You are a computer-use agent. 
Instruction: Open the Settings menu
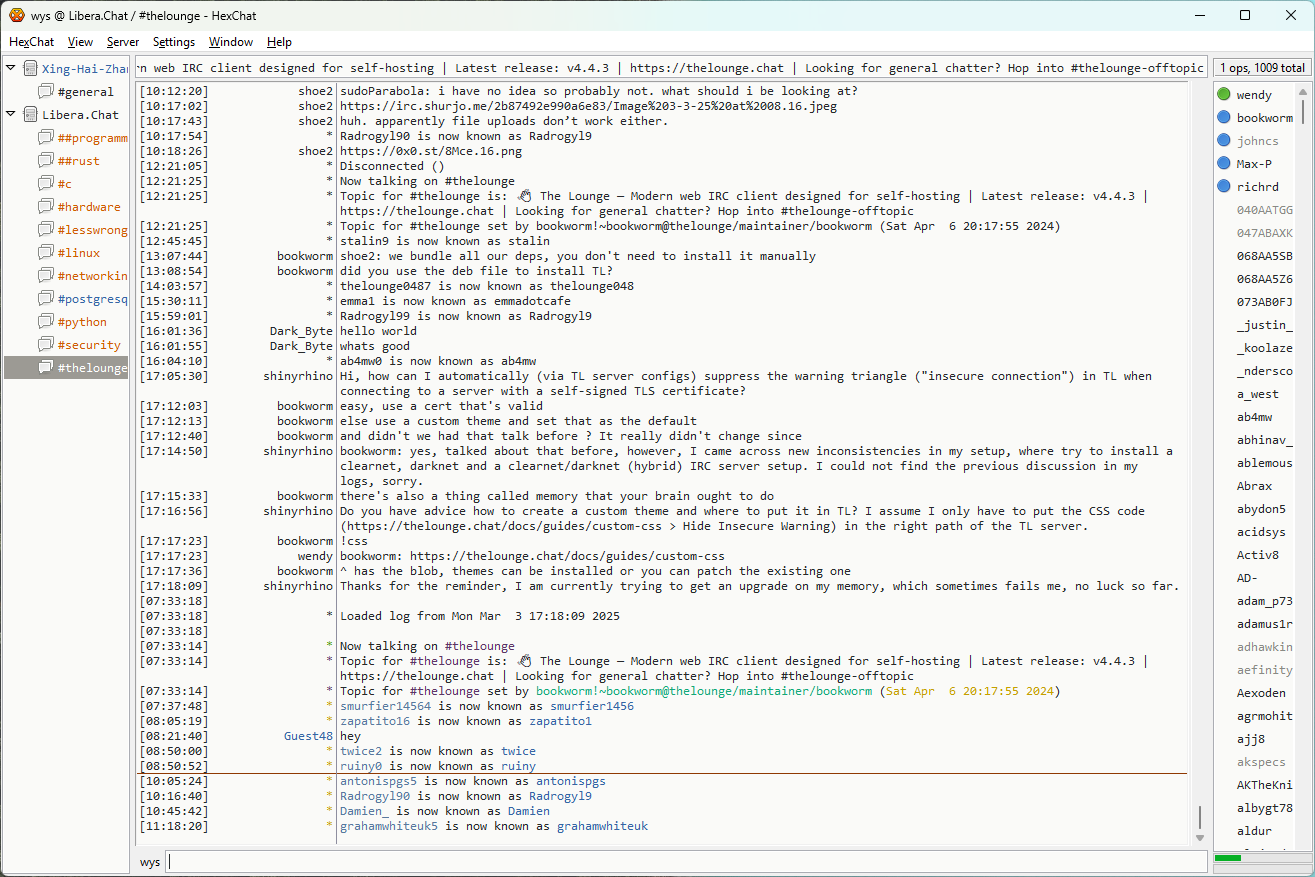[174, 42]
